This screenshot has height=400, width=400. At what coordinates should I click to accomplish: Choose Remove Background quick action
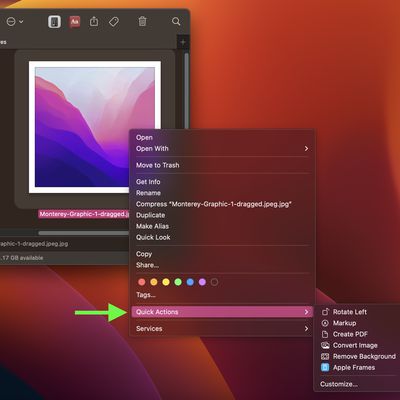tap(364, 356)
